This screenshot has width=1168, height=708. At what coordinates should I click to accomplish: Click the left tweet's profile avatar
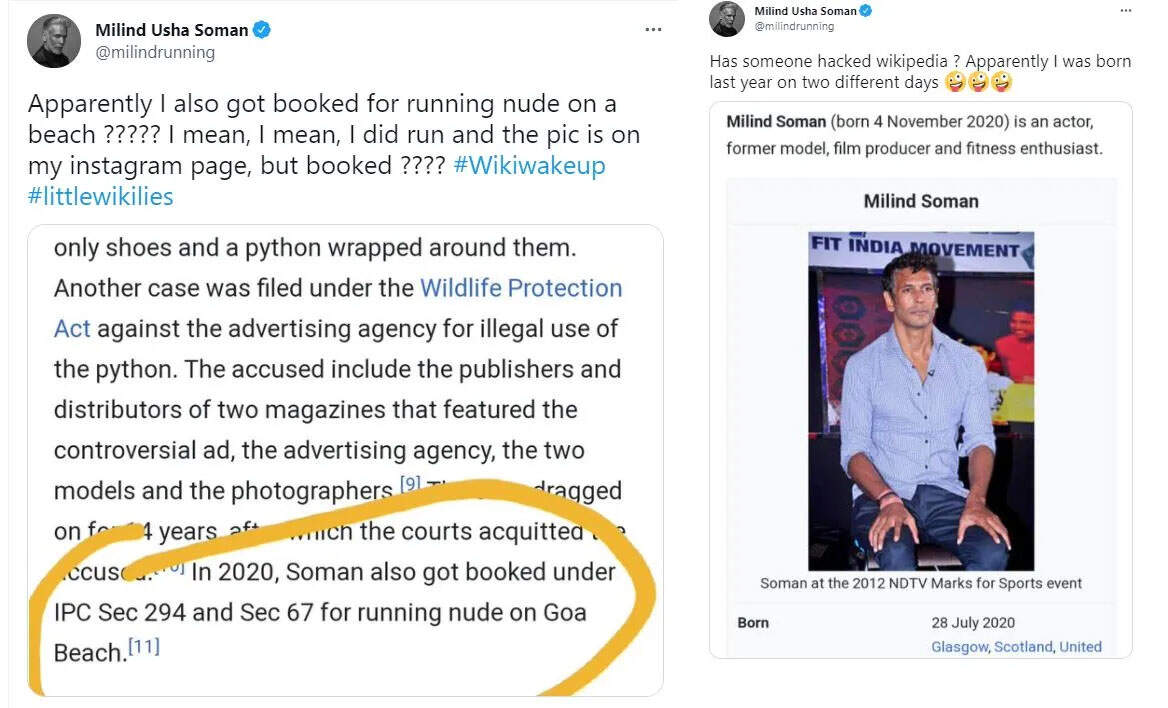pyautogui.click(x=54, y=40)
